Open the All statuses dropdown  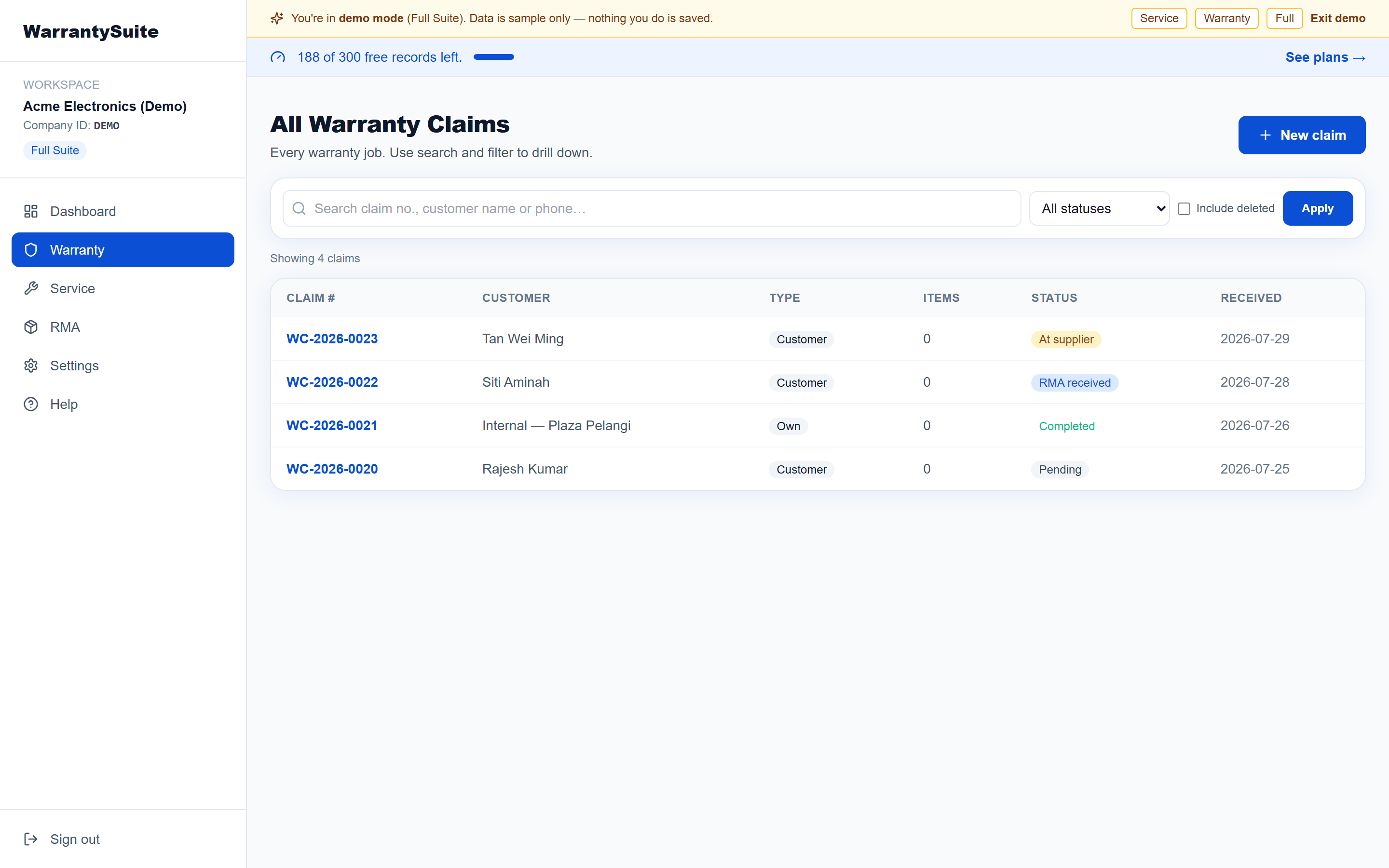coord(1099,208)
